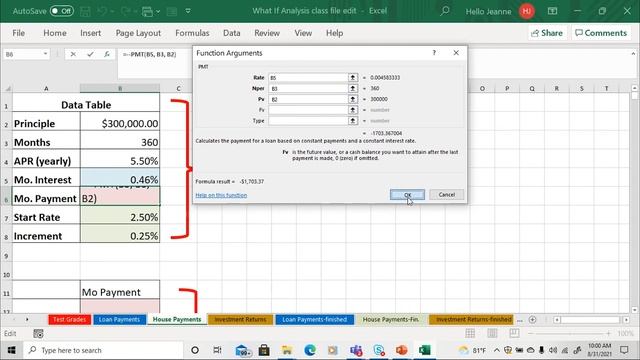This screenshot has width=640, height=360.
Task: Click the Type range selector icon
Action: tap(353, 121)
